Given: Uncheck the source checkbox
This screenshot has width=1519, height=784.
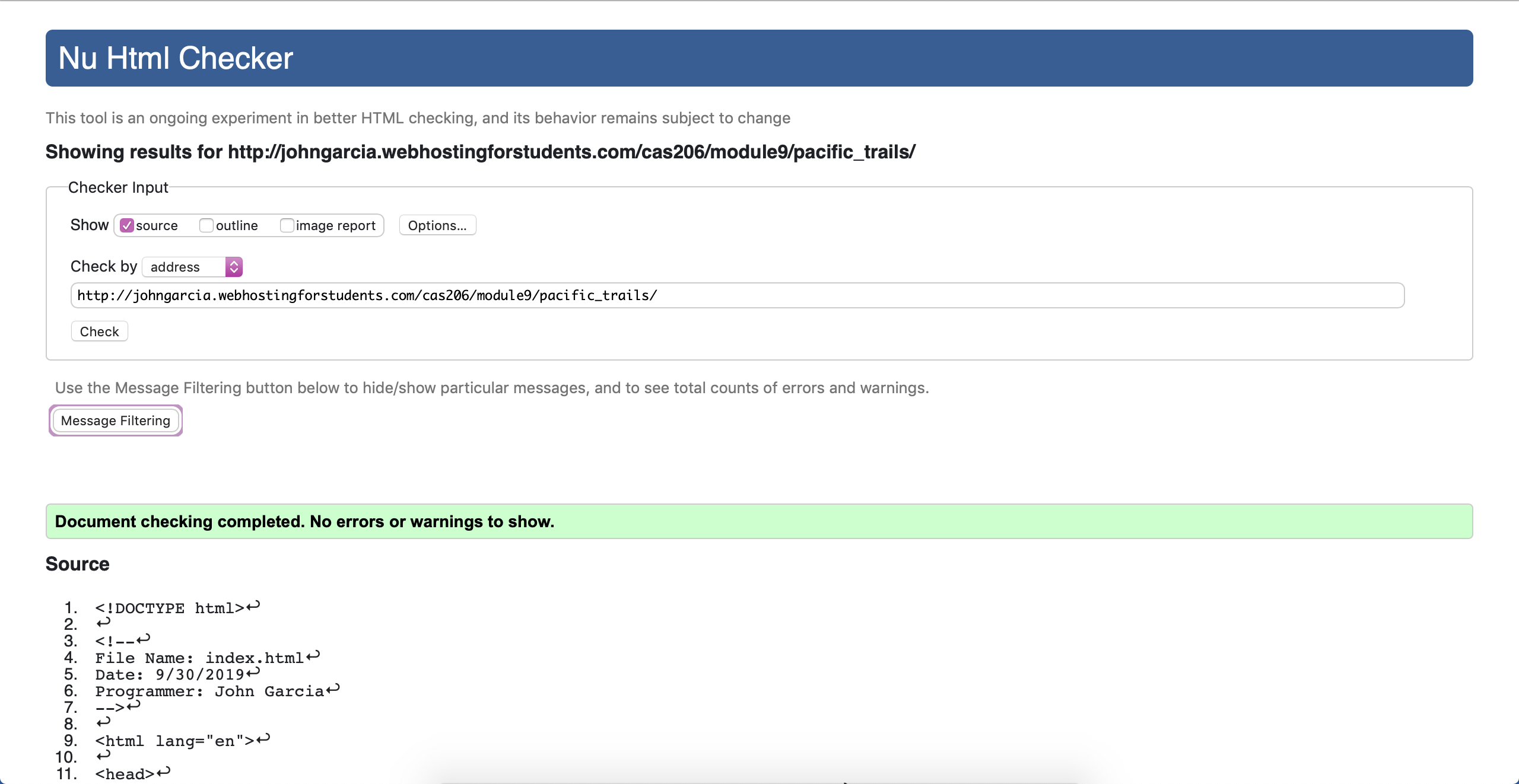Looking at the screenshot, I should 127,225.
